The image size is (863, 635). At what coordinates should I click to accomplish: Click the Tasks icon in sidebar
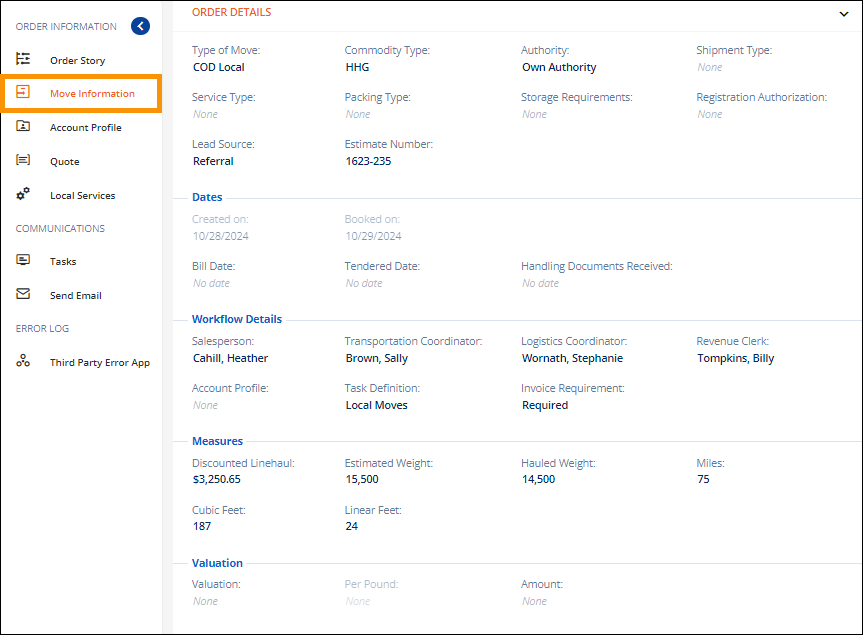tap(23, 261)
